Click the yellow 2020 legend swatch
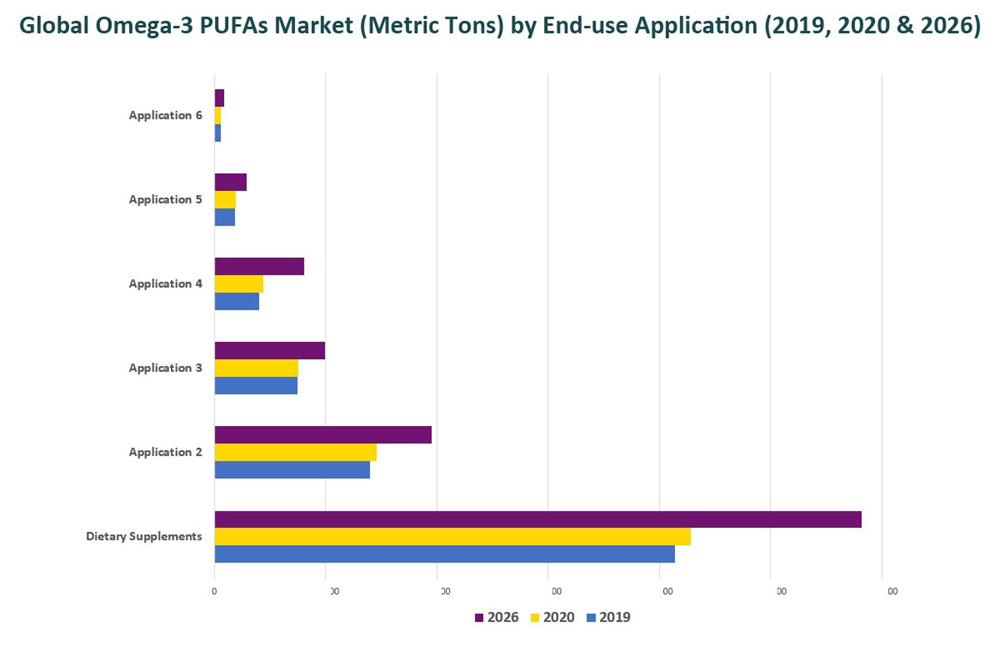Viewport: 1000px width, 667px height. (535, 618)
